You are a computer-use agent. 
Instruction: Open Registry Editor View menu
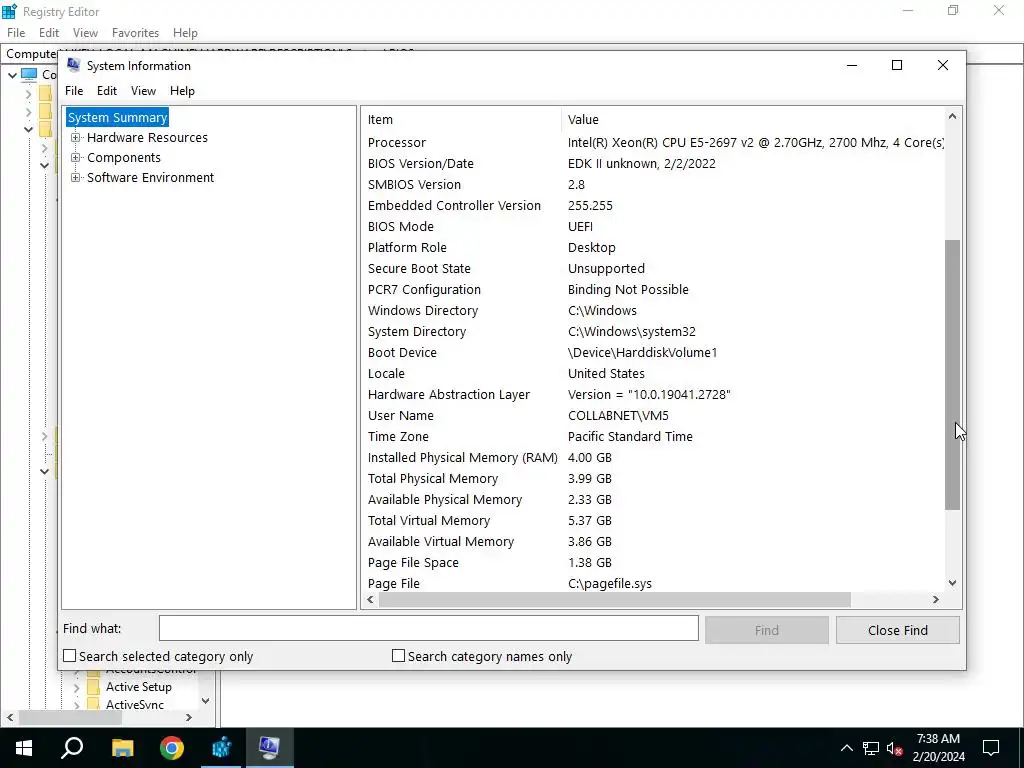[x=85, y=33]
